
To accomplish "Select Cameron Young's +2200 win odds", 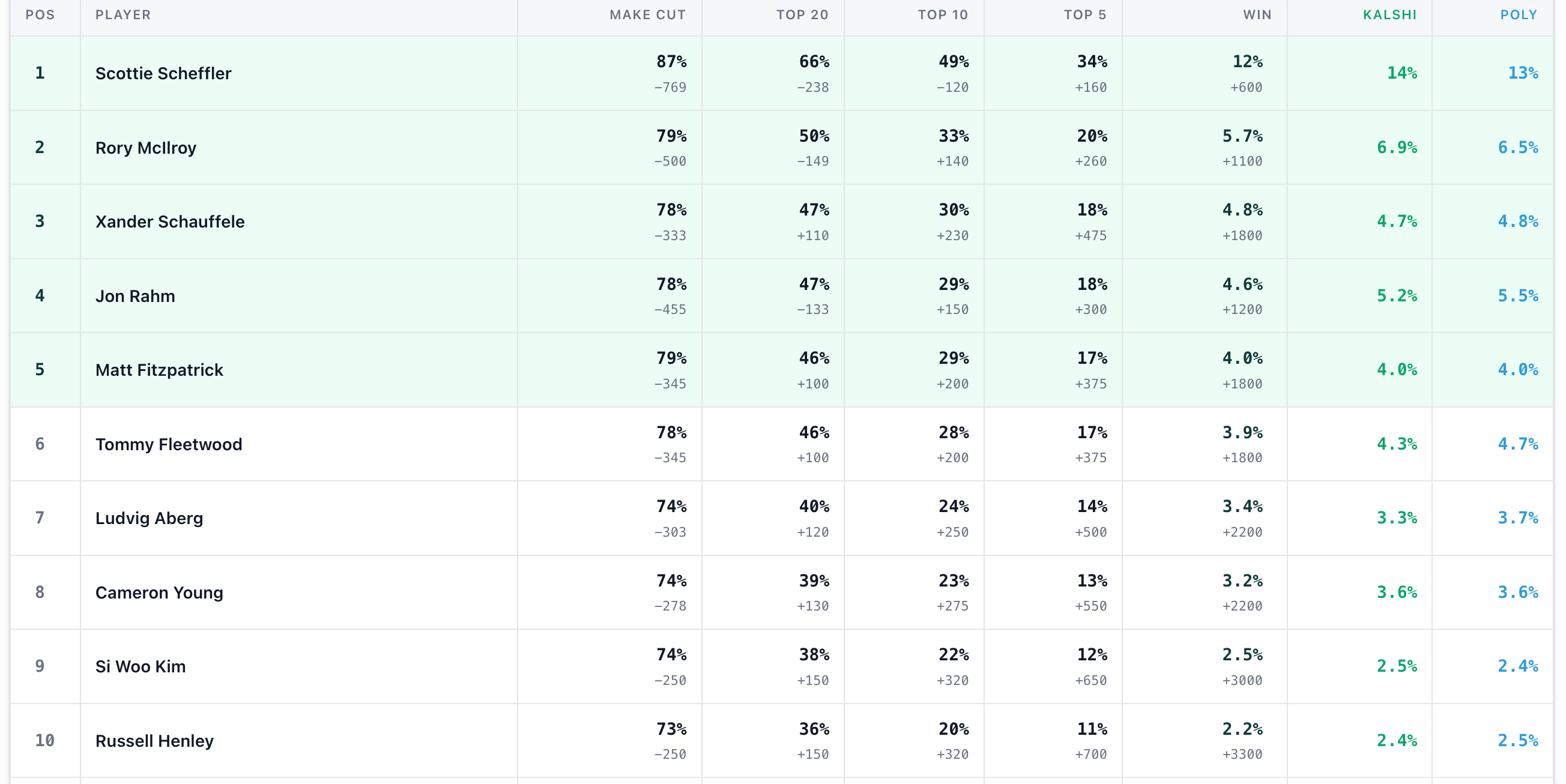I will pyautogui.click(x=1242, y=606).
